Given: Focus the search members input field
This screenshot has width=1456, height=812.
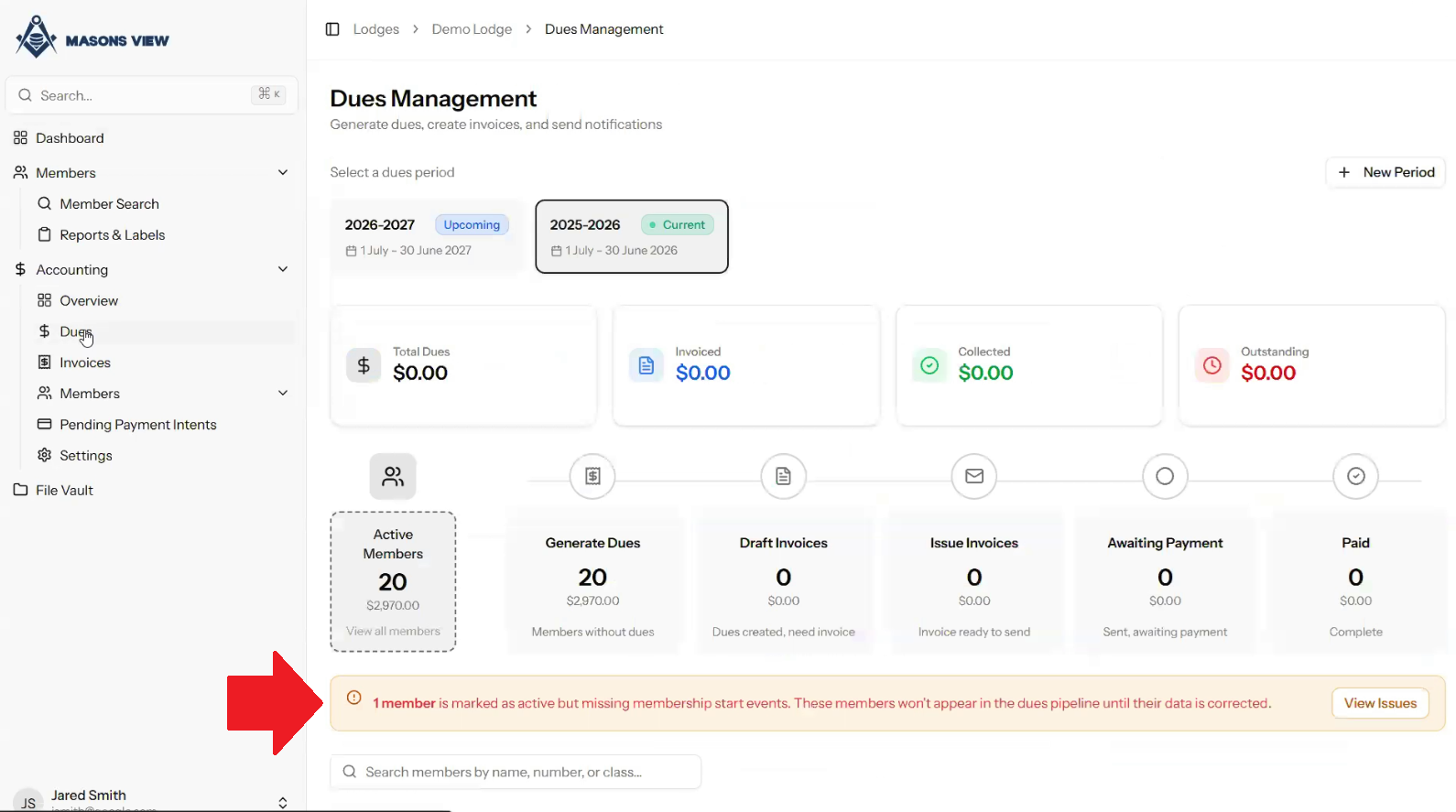Looking at the screenshot, I should click(516, 772).
